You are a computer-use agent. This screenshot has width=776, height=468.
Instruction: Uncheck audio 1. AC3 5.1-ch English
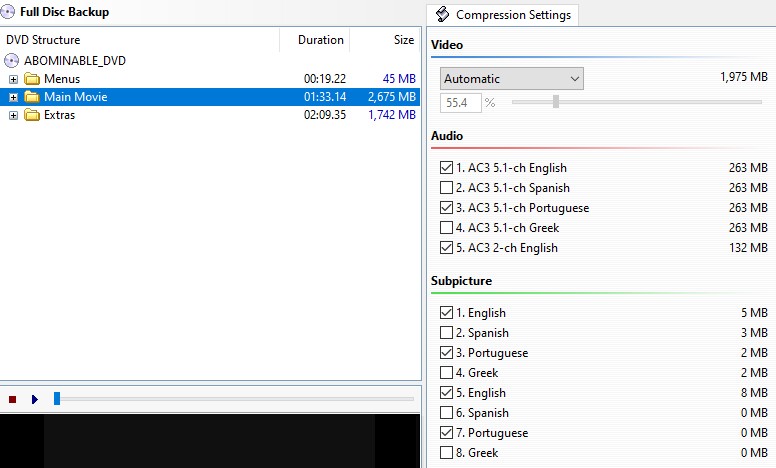(446, 168)
